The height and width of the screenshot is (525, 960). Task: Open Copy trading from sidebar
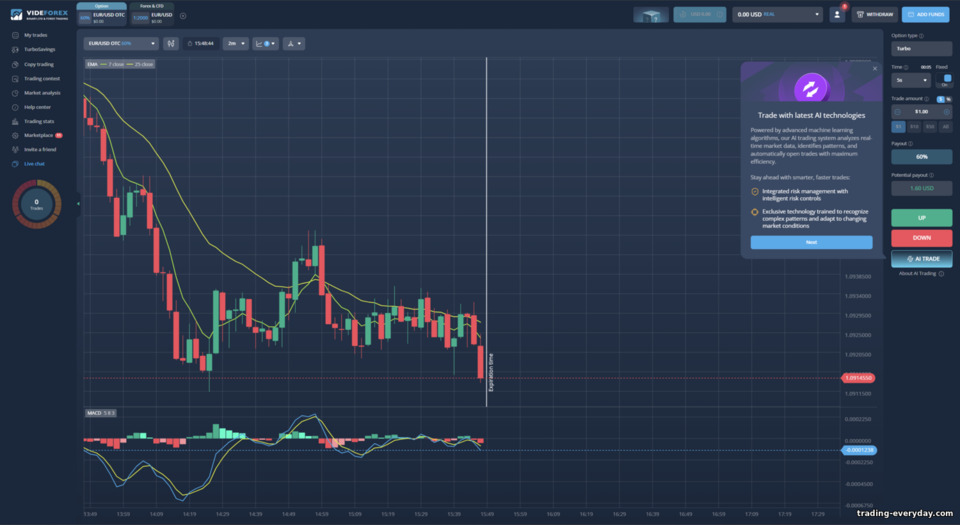(39, 64)
